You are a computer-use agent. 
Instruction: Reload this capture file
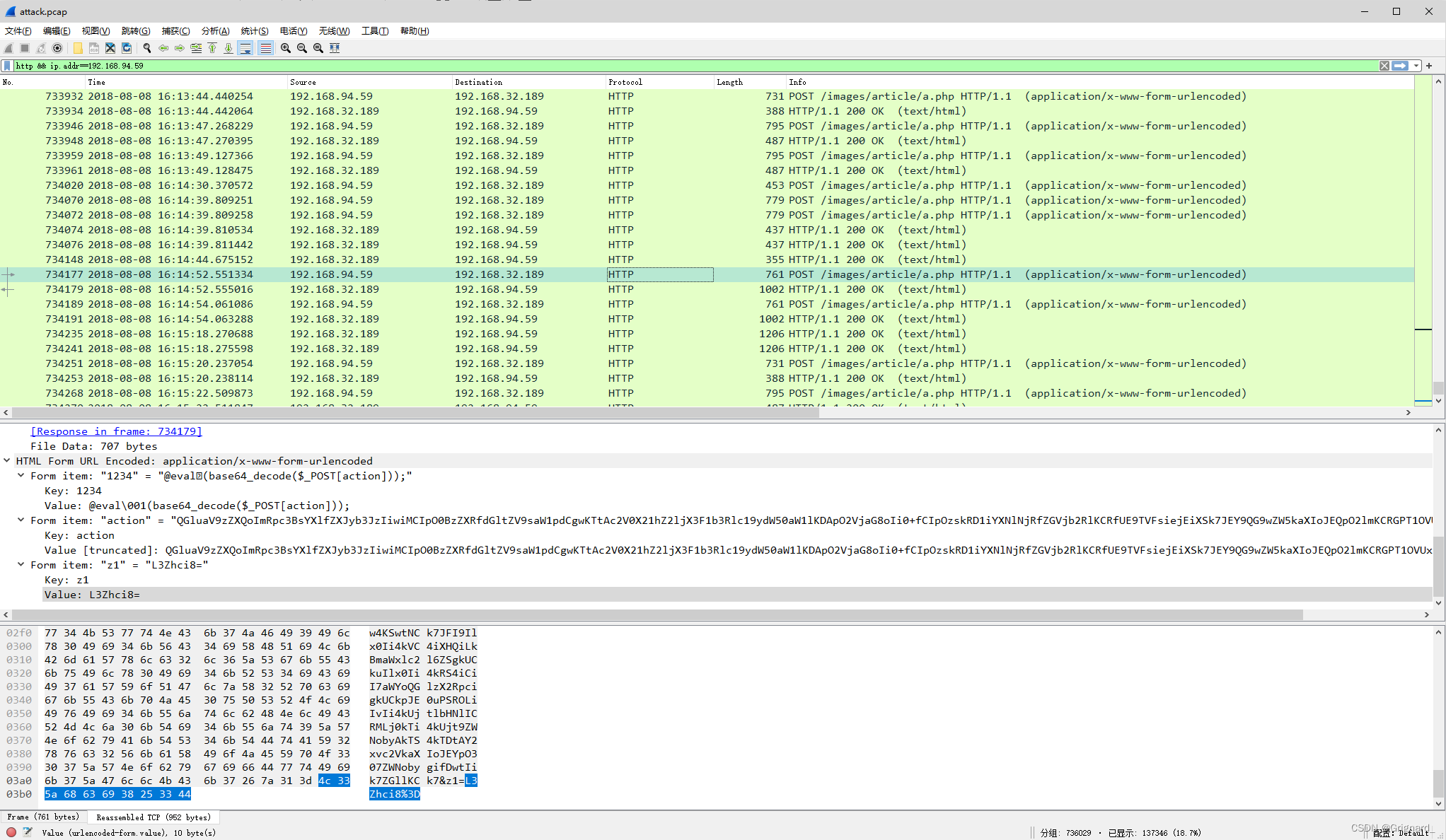pos(127,48)
